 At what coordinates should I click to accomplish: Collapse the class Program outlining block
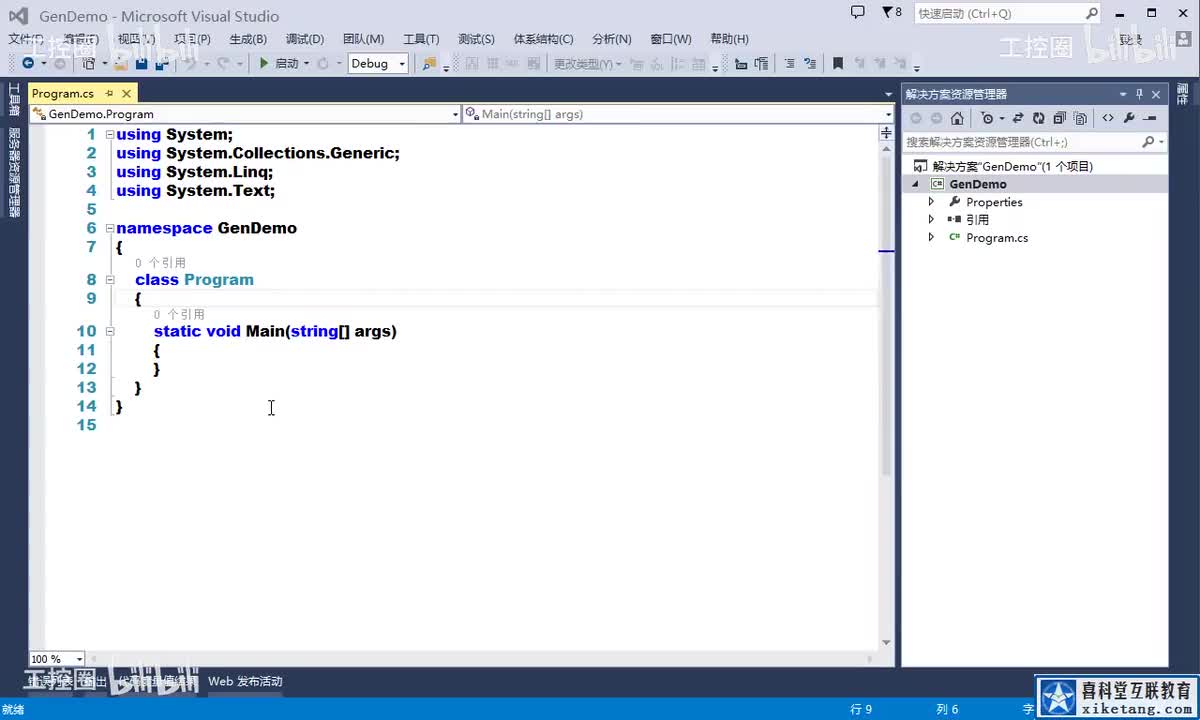110,280
